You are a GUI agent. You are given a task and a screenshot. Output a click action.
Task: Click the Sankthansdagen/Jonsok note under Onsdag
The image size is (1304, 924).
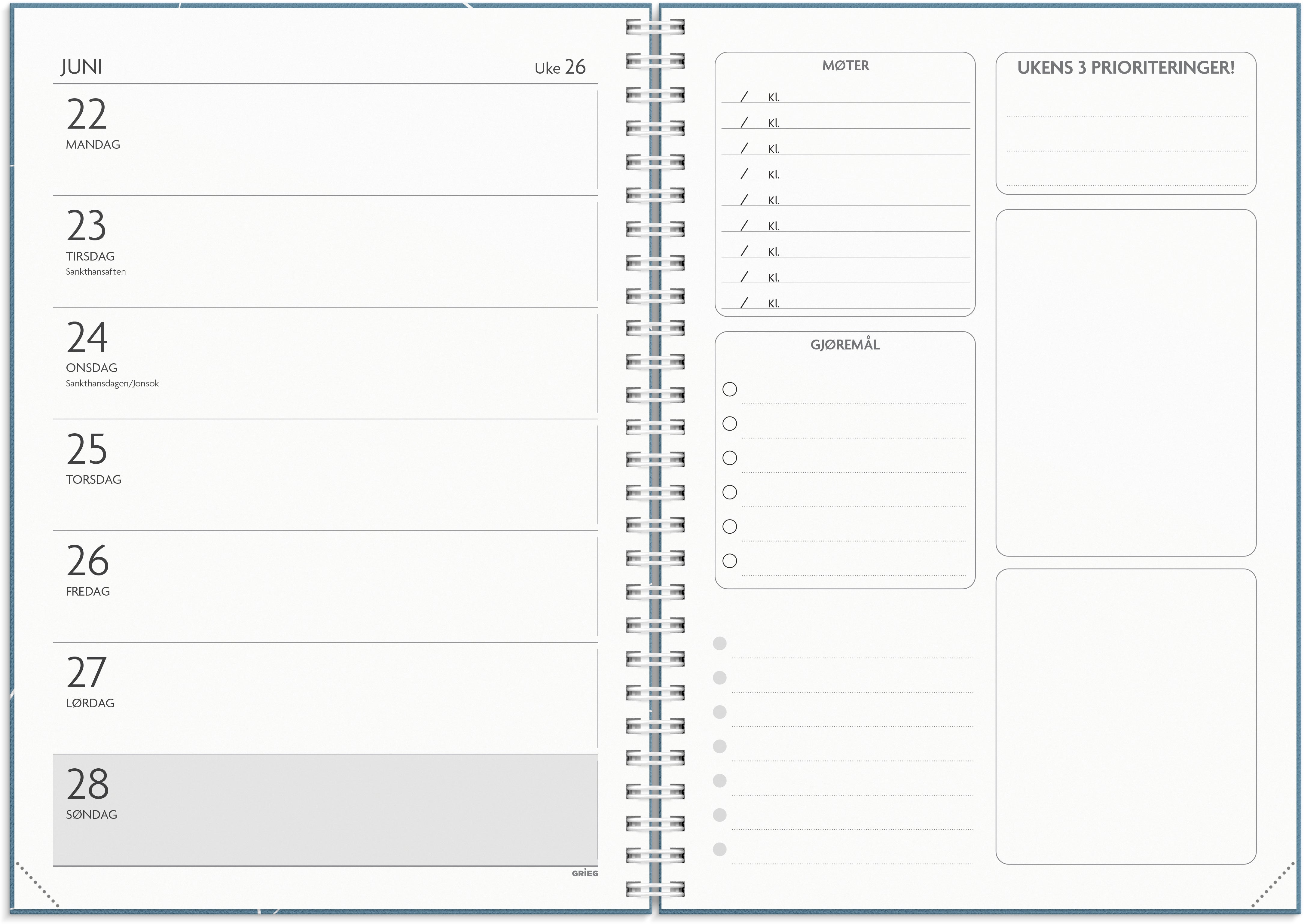point(113,383)
